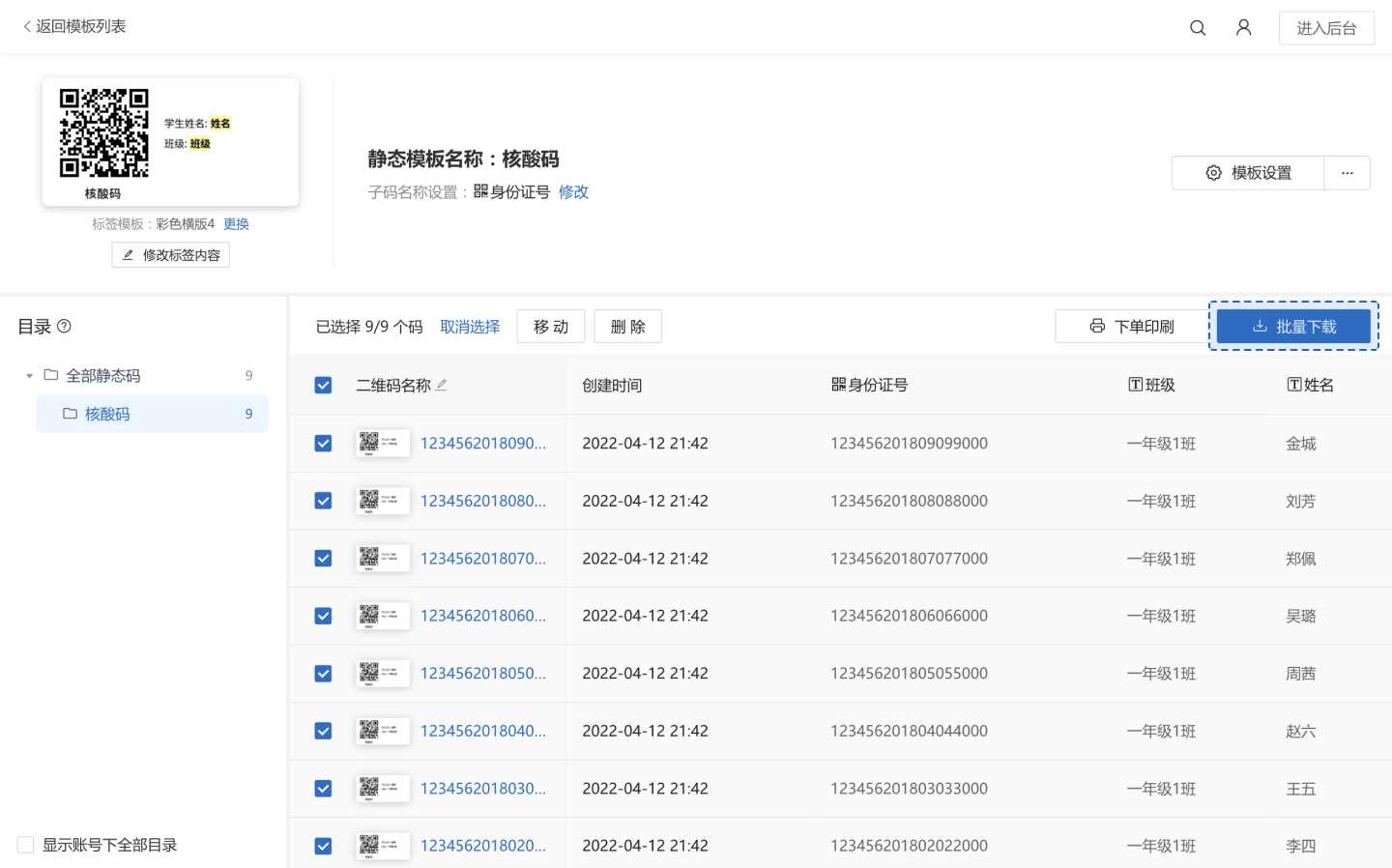1392x868 pixels.
Task: Click 修改标签内容 button
Action: [x=171, y=255]
